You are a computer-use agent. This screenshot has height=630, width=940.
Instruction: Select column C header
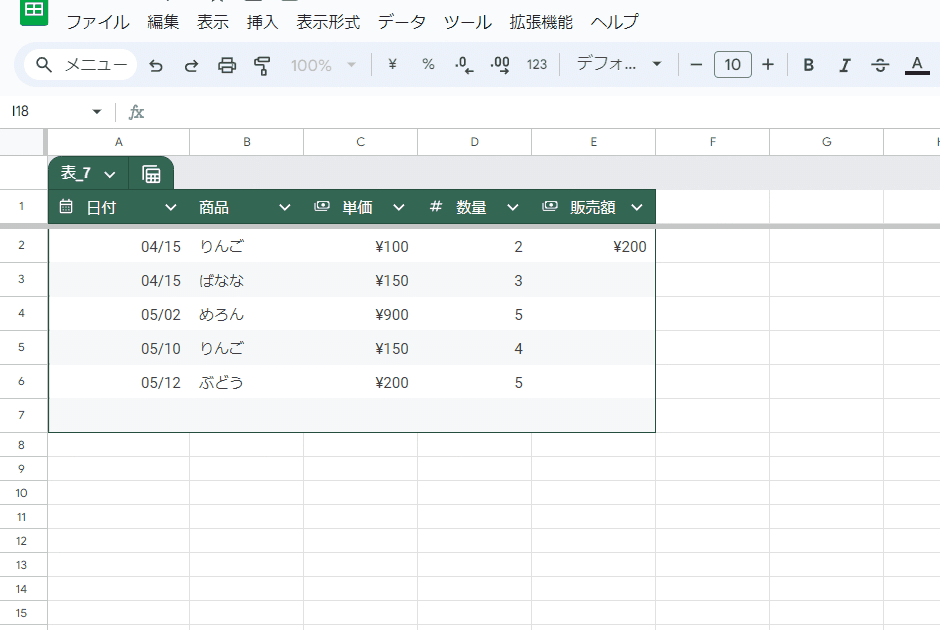pos(360,142)
